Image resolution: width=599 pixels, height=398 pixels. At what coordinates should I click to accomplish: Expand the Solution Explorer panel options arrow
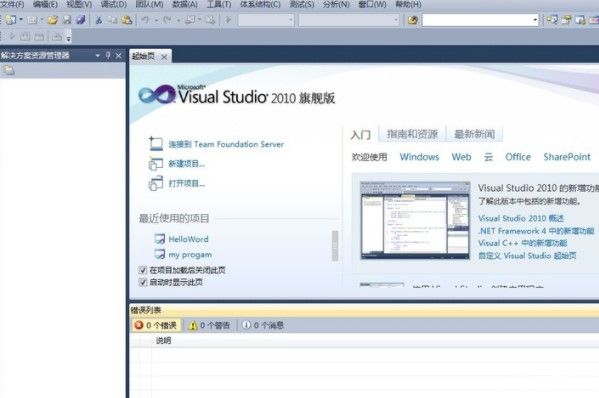(97, 56)
